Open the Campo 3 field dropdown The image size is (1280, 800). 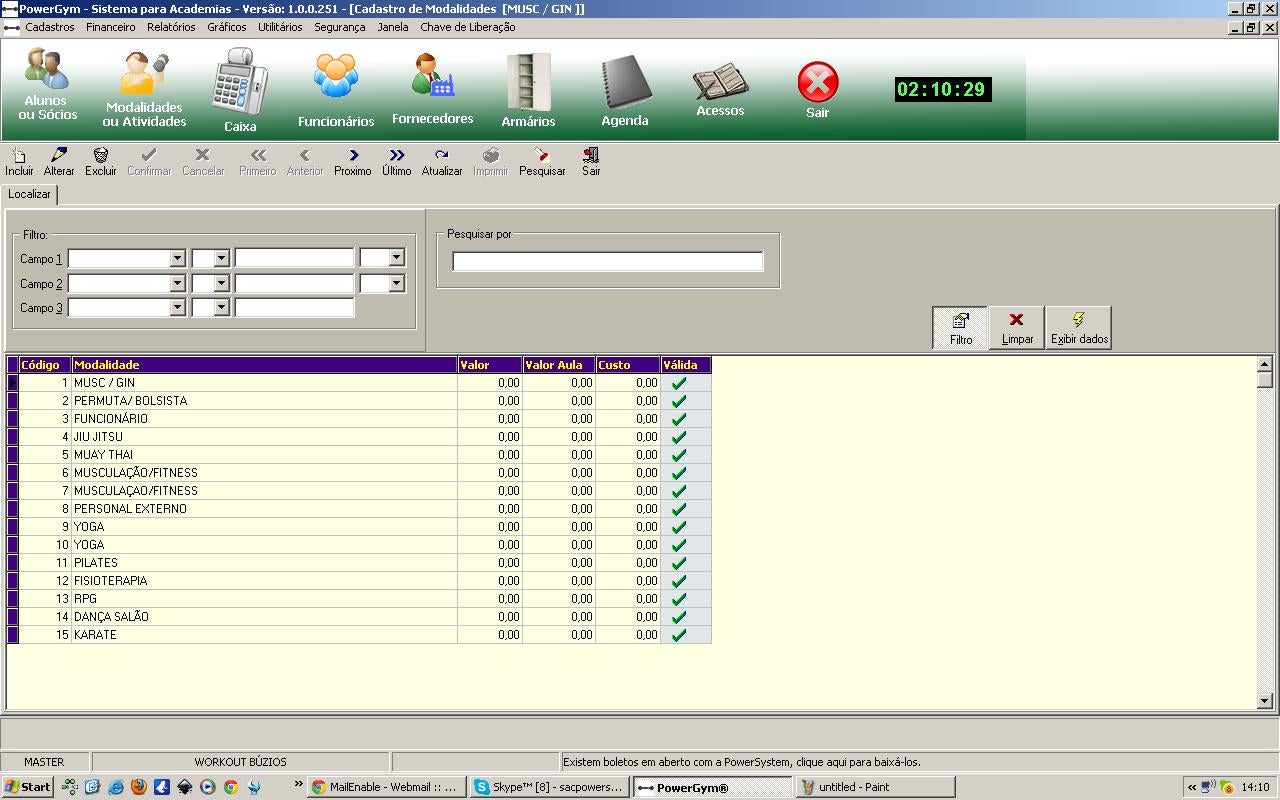pos(177,308)
